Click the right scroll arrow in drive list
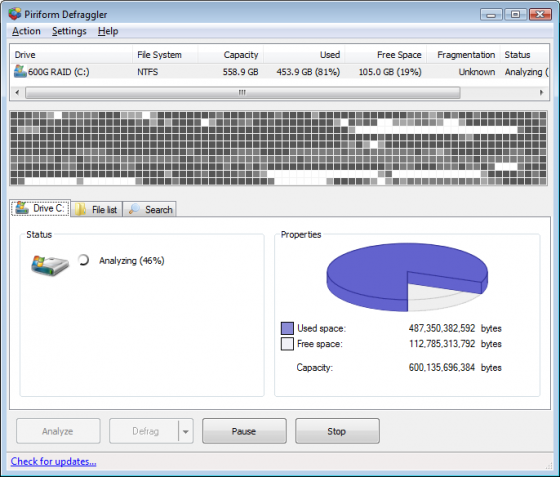560x477 pixels. click(541, 93)
